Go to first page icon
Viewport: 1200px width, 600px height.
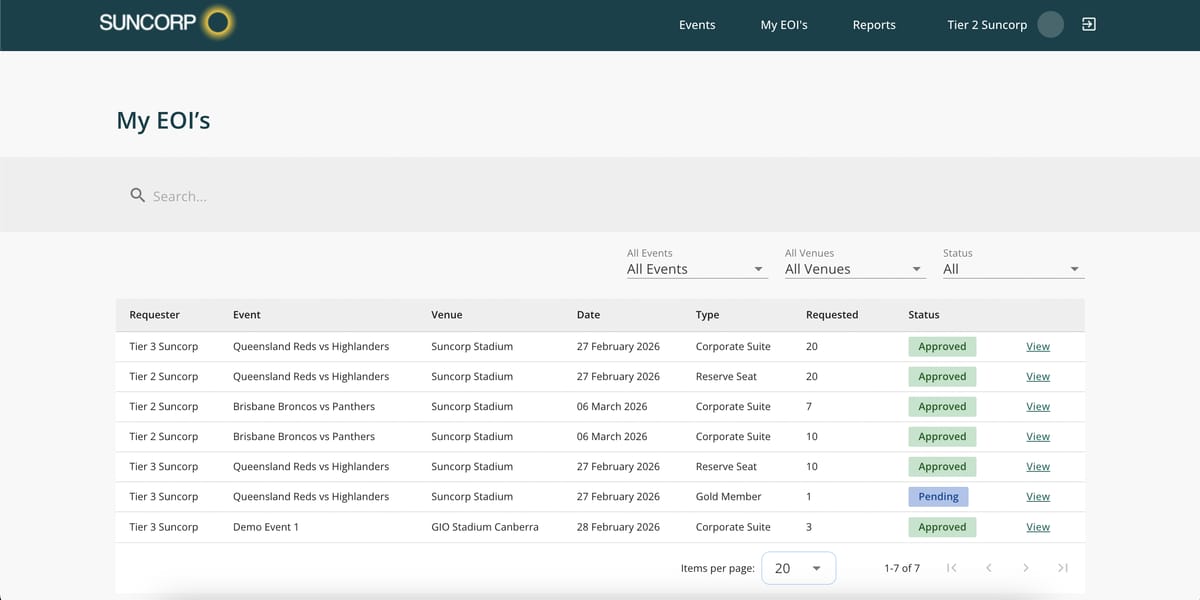951,568
